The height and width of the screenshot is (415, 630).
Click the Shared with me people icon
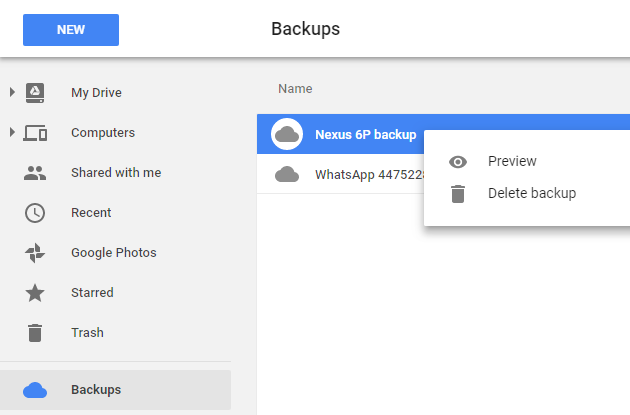[x=35, y=173]
